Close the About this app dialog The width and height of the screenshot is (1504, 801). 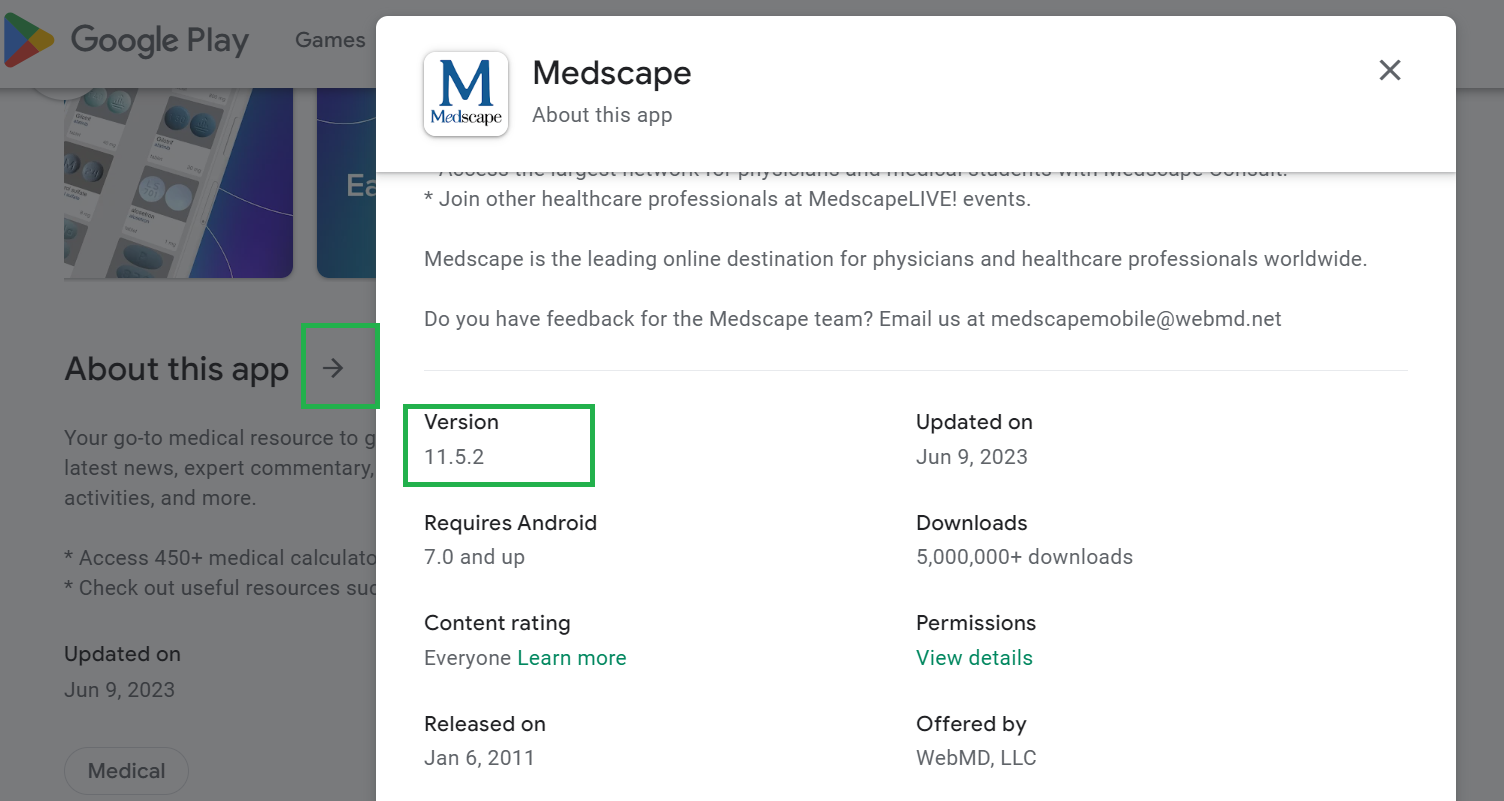1389,70
